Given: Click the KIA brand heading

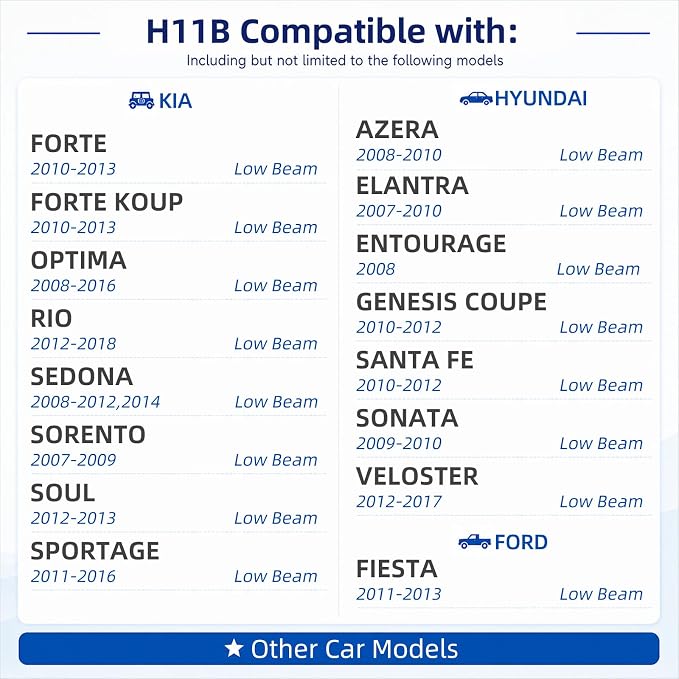Looking at the screenshot, I should pos(175,101).
